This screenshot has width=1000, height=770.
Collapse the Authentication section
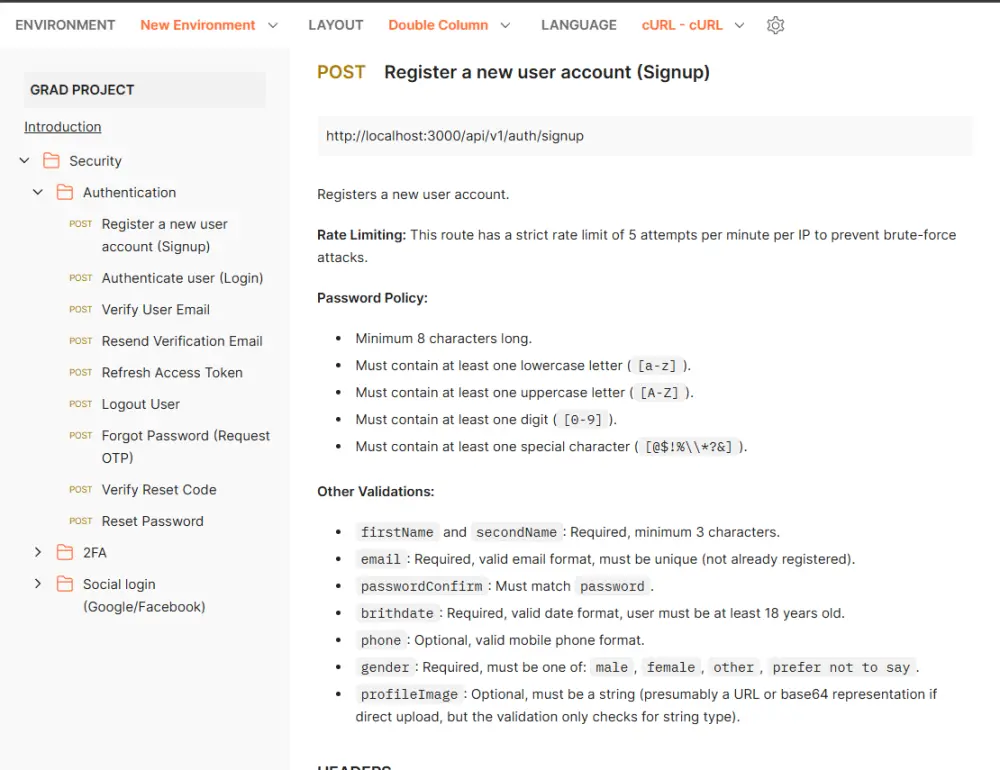pyautogui.click(x=38, y=192)
